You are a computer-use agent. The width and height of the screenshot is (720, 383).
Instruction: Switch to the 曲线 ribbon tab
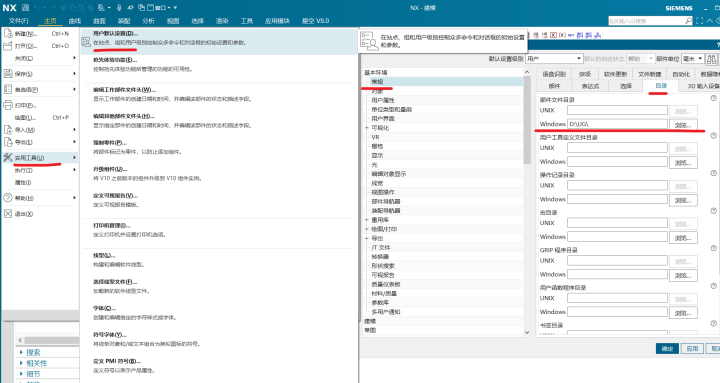point(75,21)
